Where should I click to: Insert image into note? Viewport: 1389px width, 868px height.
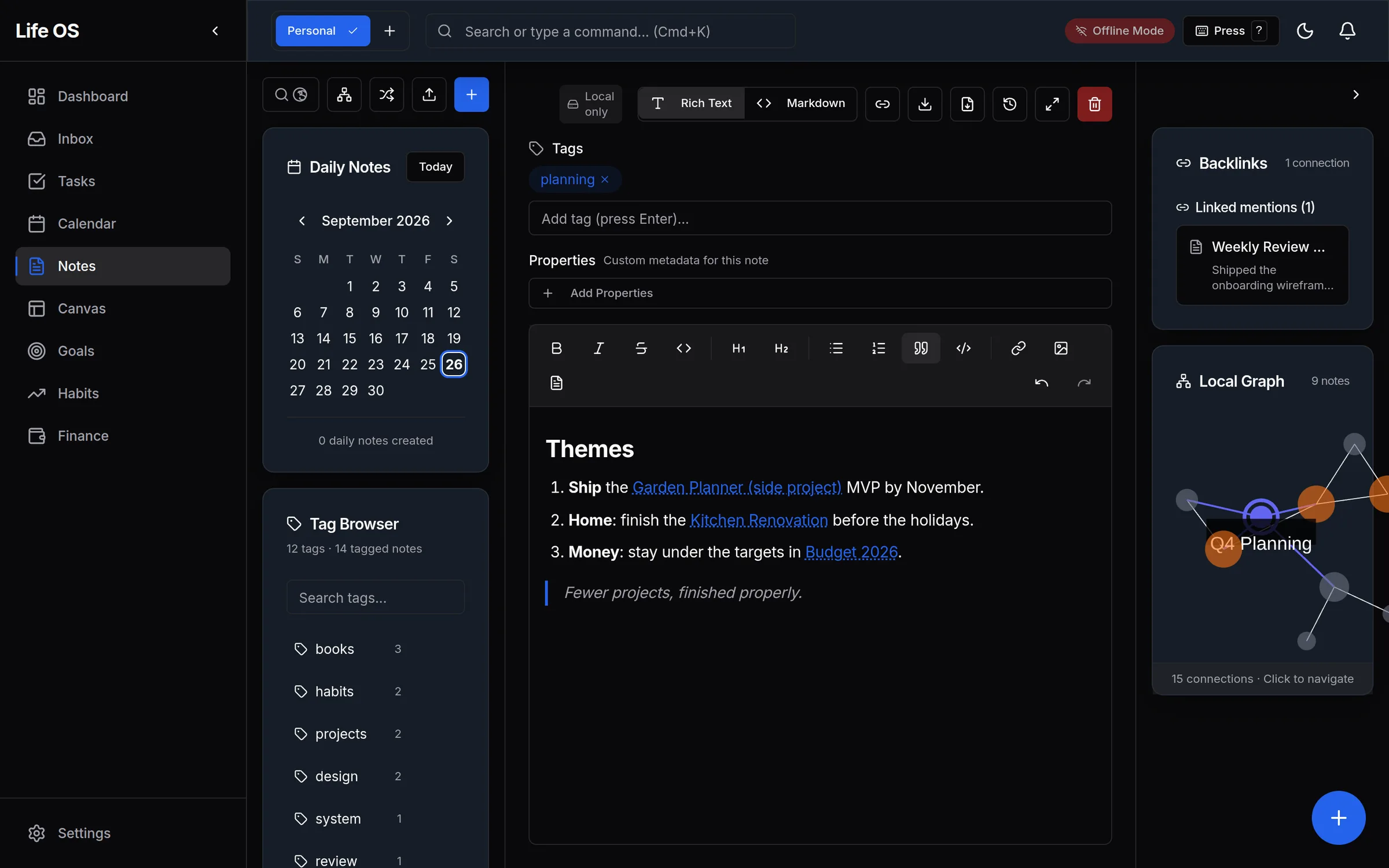pos(1060,348)
